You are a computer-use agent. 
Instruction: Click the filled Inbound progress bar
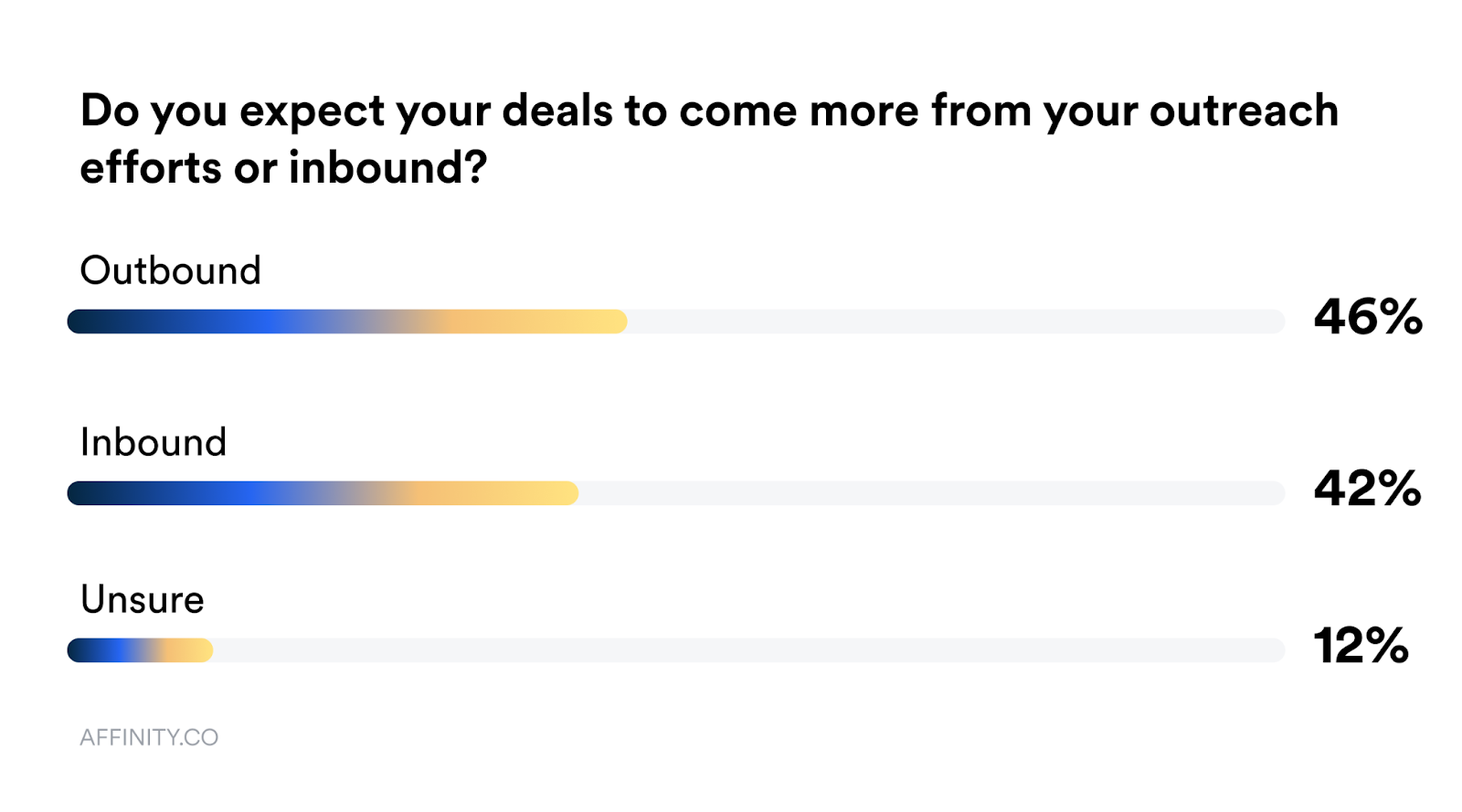coord(323,493)
